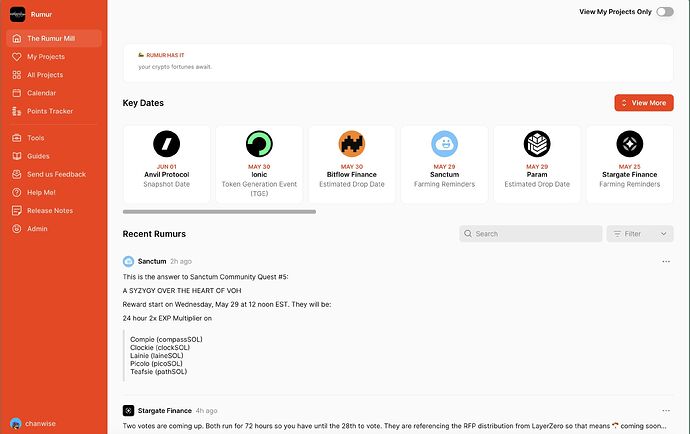This screenshot has width=690, height=434.
Task: Click the Sanctum cloud logo in Key Dates
Action: pos(444,144)
